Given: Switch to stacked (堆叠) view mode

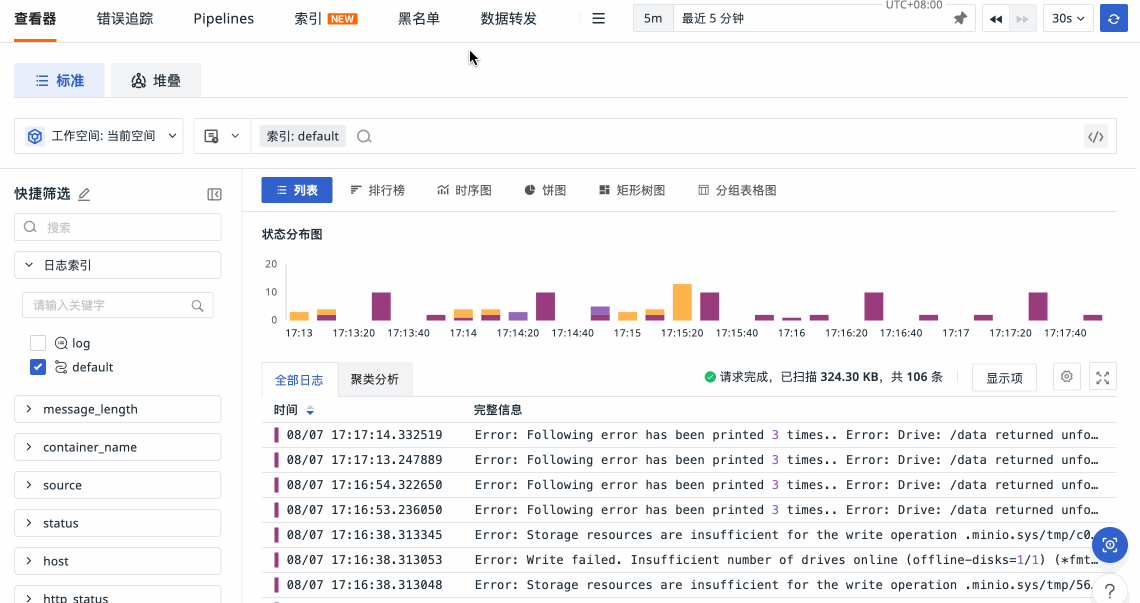Looking at the screenshot, I should [x=156, y=81].
